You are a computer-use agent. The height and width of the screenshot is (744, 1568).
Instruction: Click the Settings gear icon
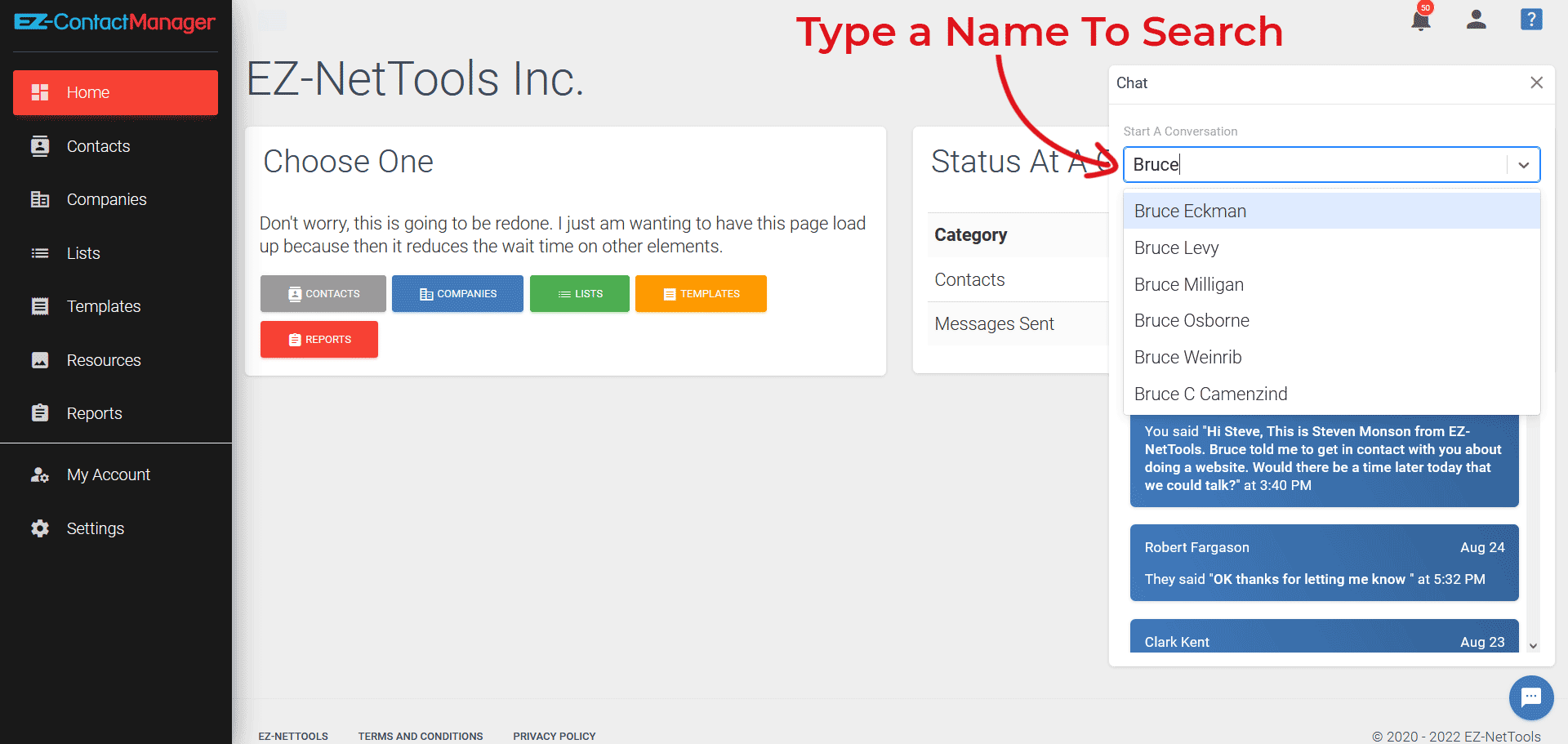(40, 528)
